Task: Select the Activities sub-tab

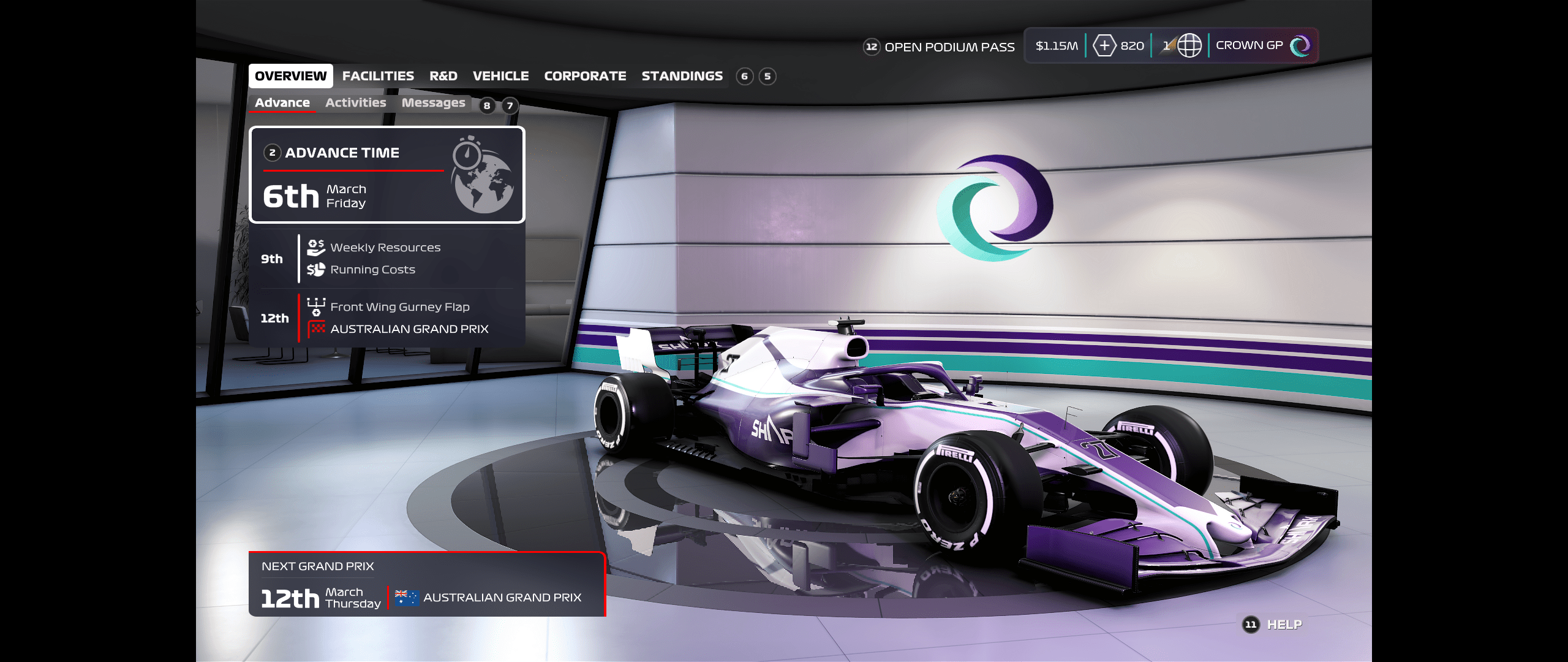Action: click(x=355, y=103)
